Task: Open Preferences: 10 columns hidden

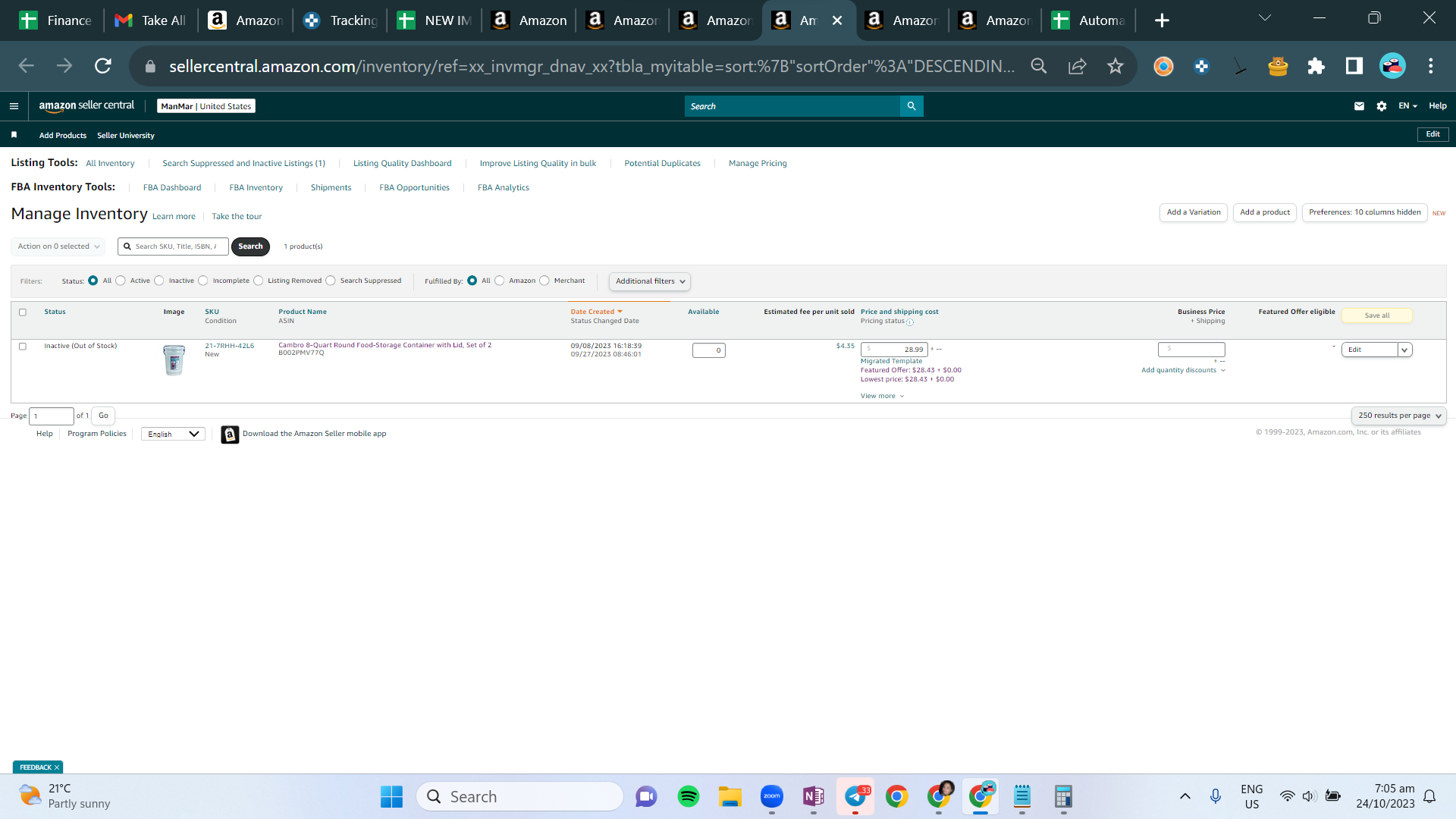Action: tap(1365, 212)
